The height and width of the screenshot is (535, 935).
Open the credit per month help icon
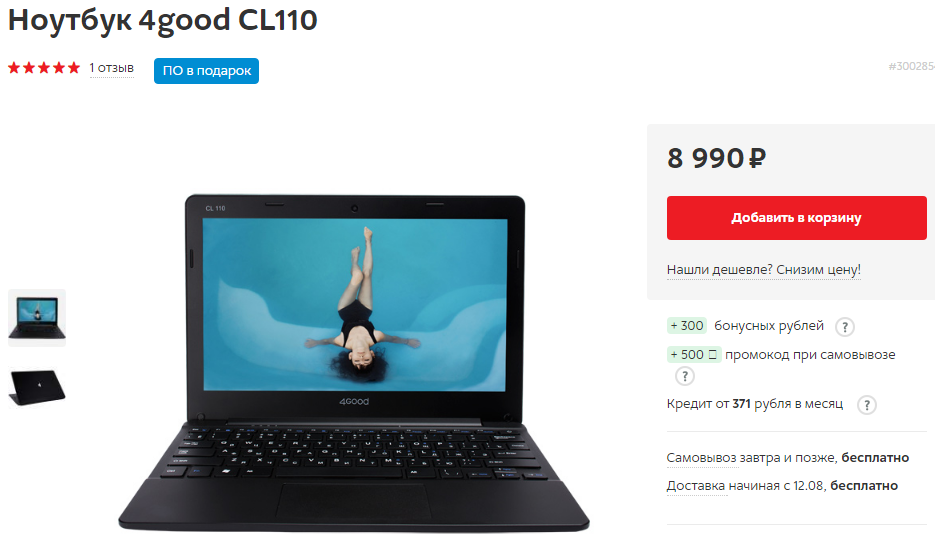[x=866, y=405]
